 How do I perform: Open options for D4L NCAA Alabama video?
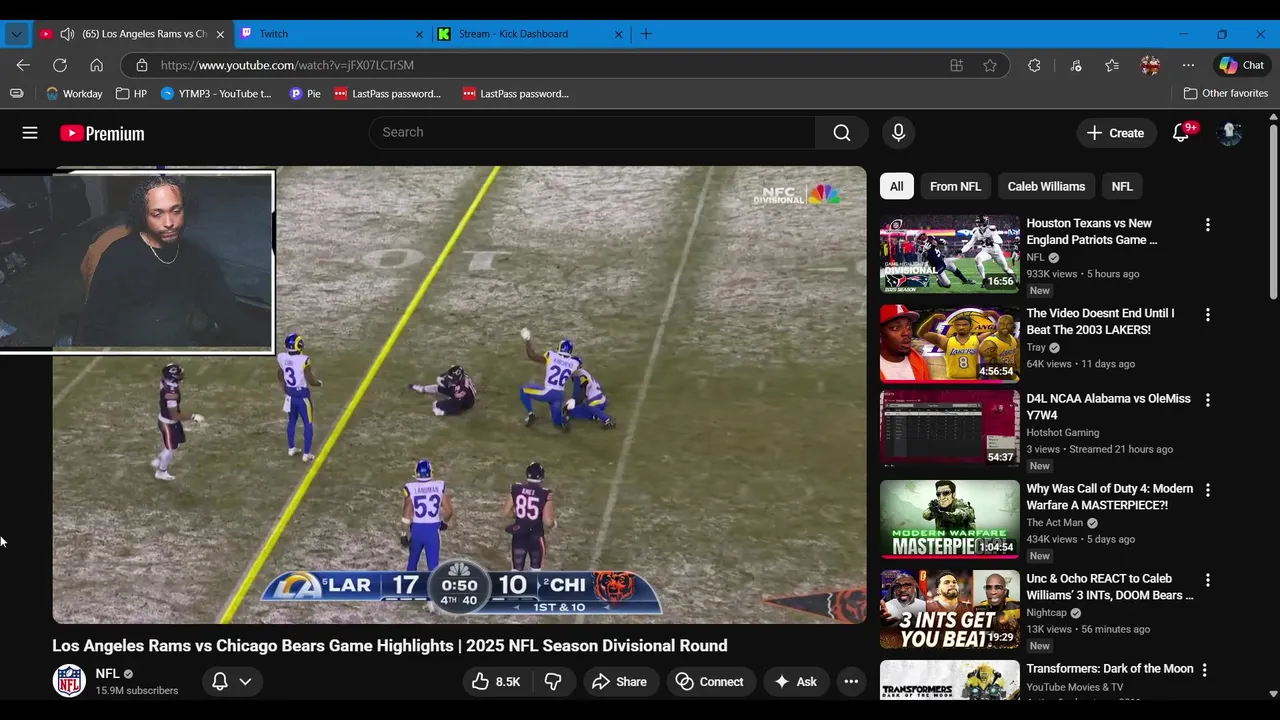1207,400
